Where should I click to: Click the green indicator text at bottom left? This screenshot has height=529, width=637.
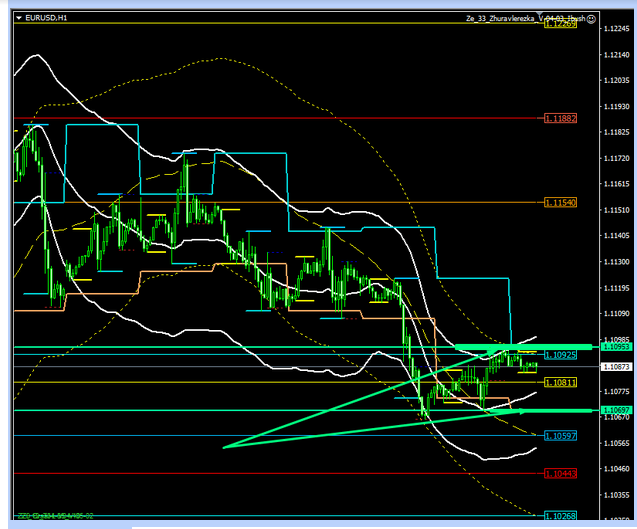click(57, 516)
